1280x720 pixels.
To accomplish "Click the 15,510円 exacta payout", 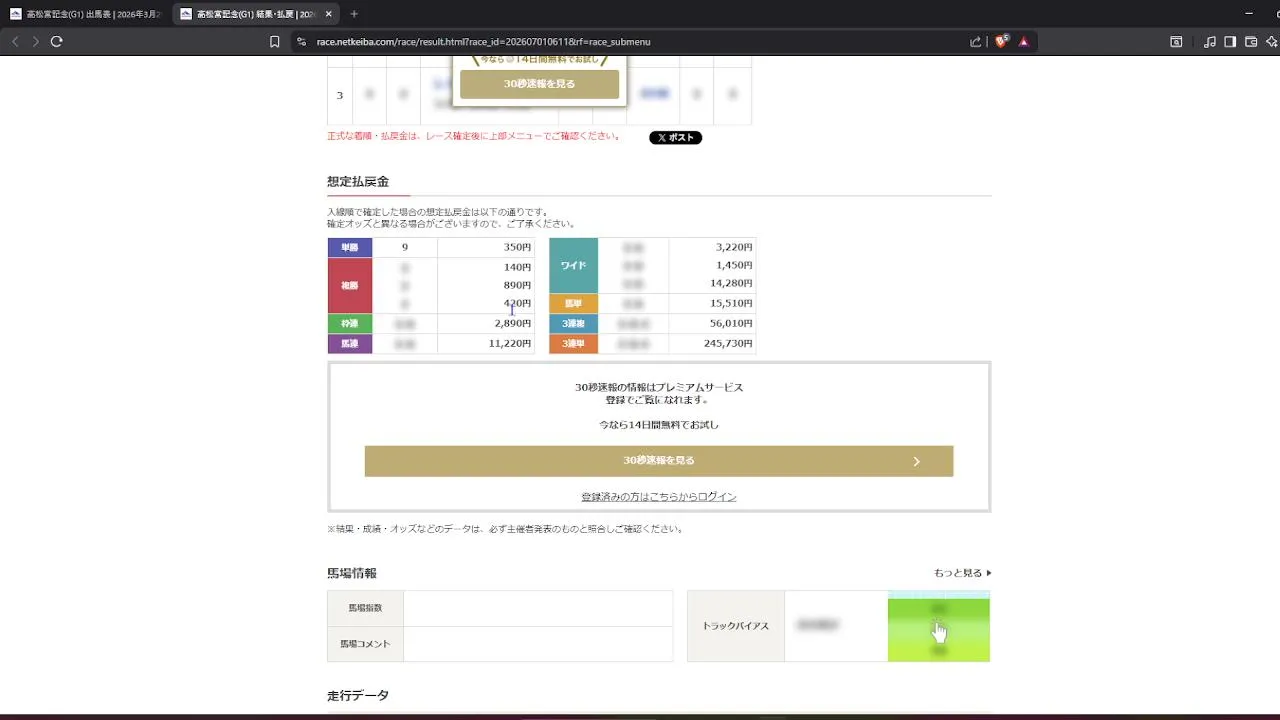I will pyautogui.click(x=732, y=303).
